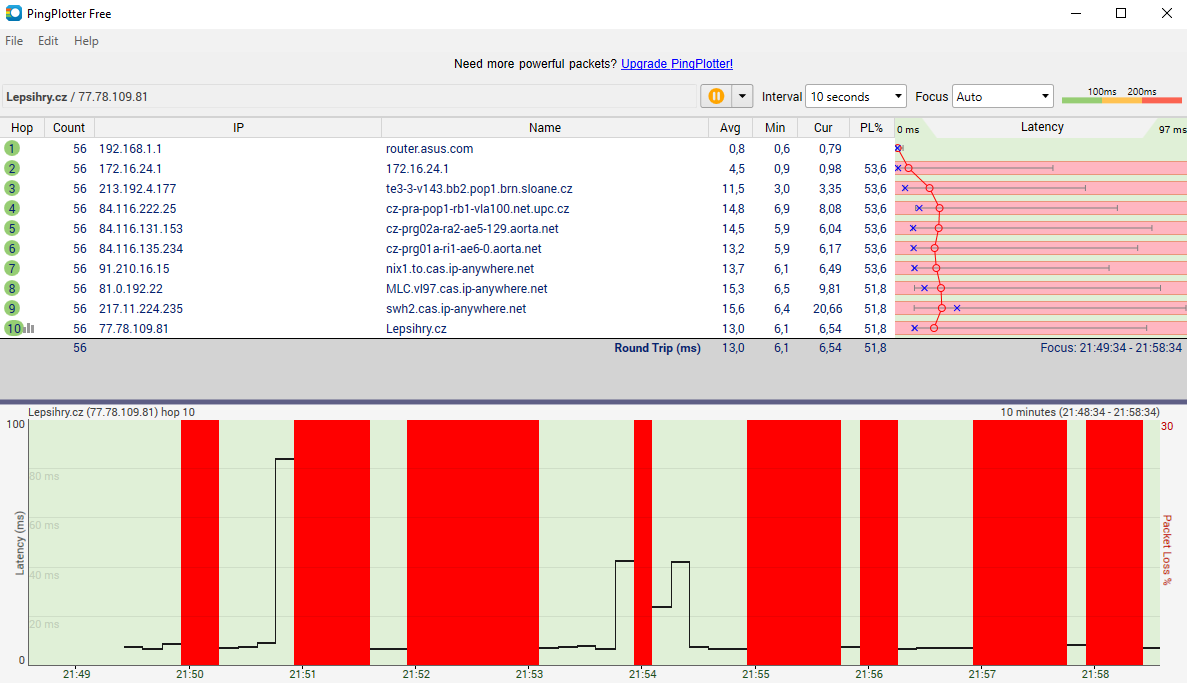This screenshot has height=683, width=1187.
Task: Open the arrow menu beside the pause button
Action: [742, 96]
